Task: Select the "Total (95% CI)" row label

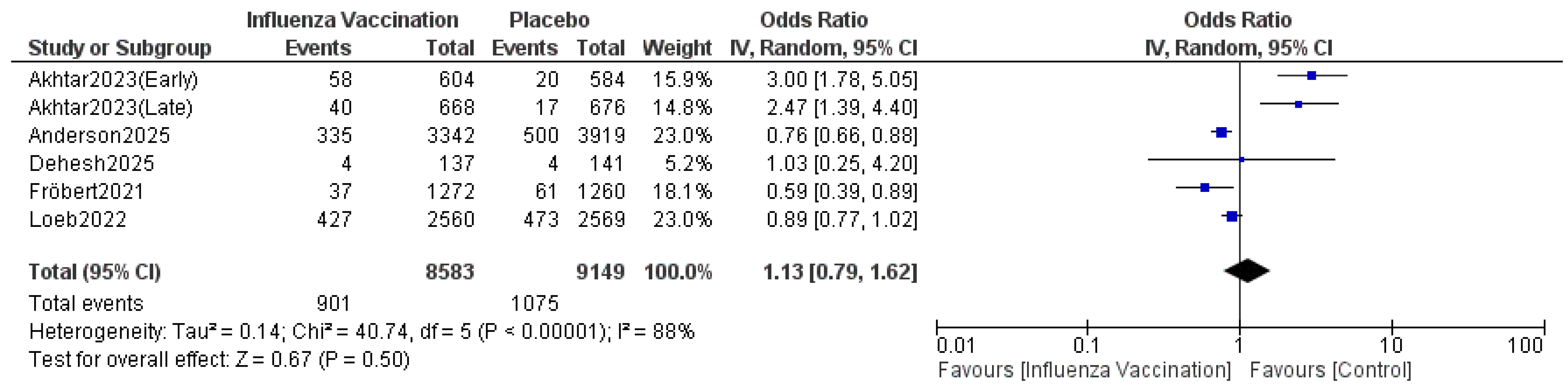Action: 94,272
